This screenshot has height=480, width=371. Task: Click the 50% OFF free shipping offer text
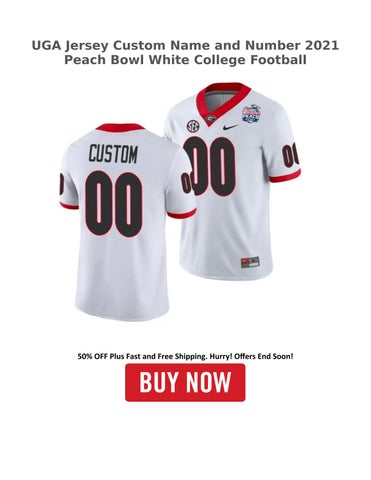[185, 356]
